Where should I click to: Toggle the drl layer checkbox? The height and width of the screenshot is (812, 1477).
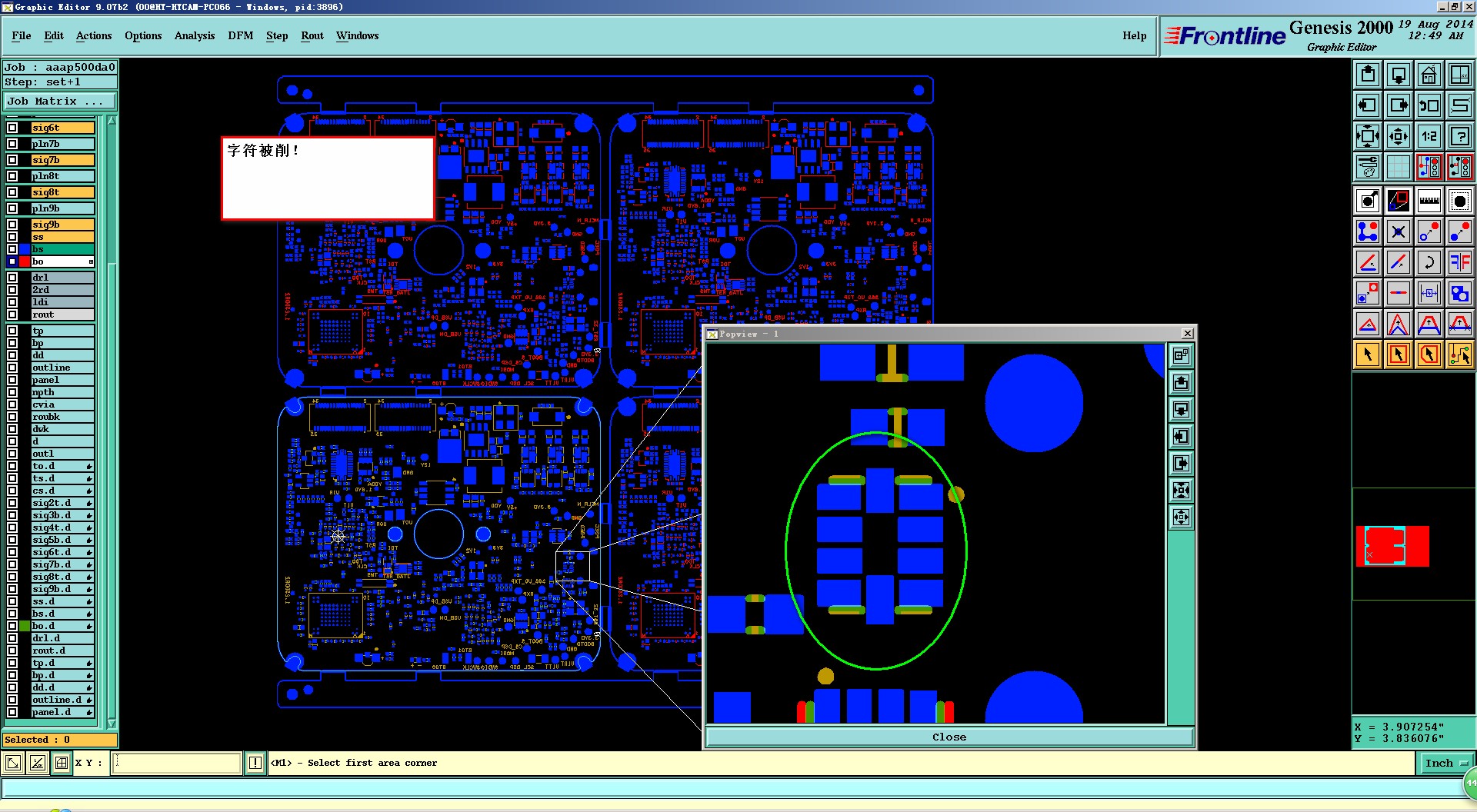12,278
